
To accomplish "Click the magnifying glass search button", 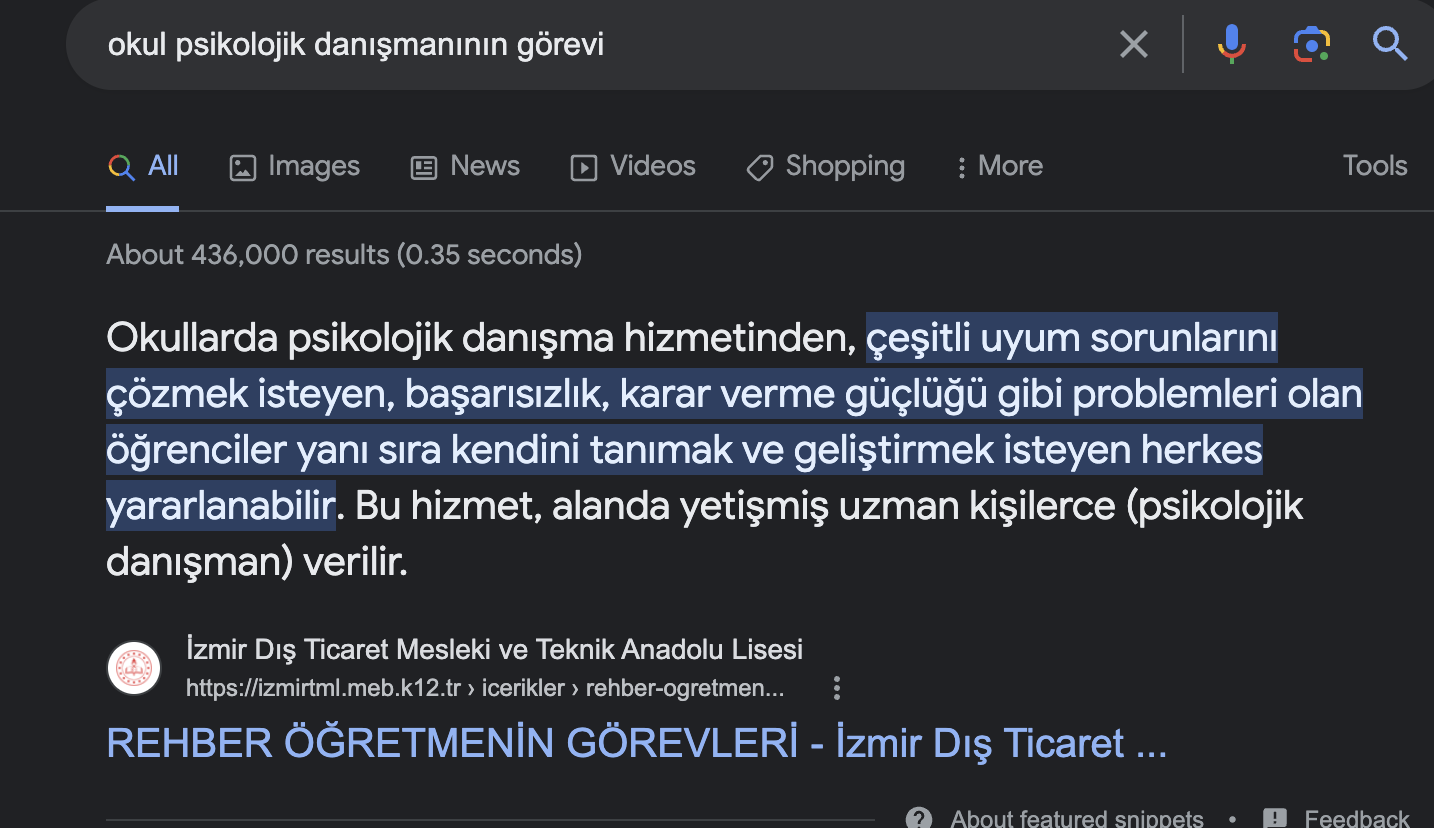I will coord(1390,44).
